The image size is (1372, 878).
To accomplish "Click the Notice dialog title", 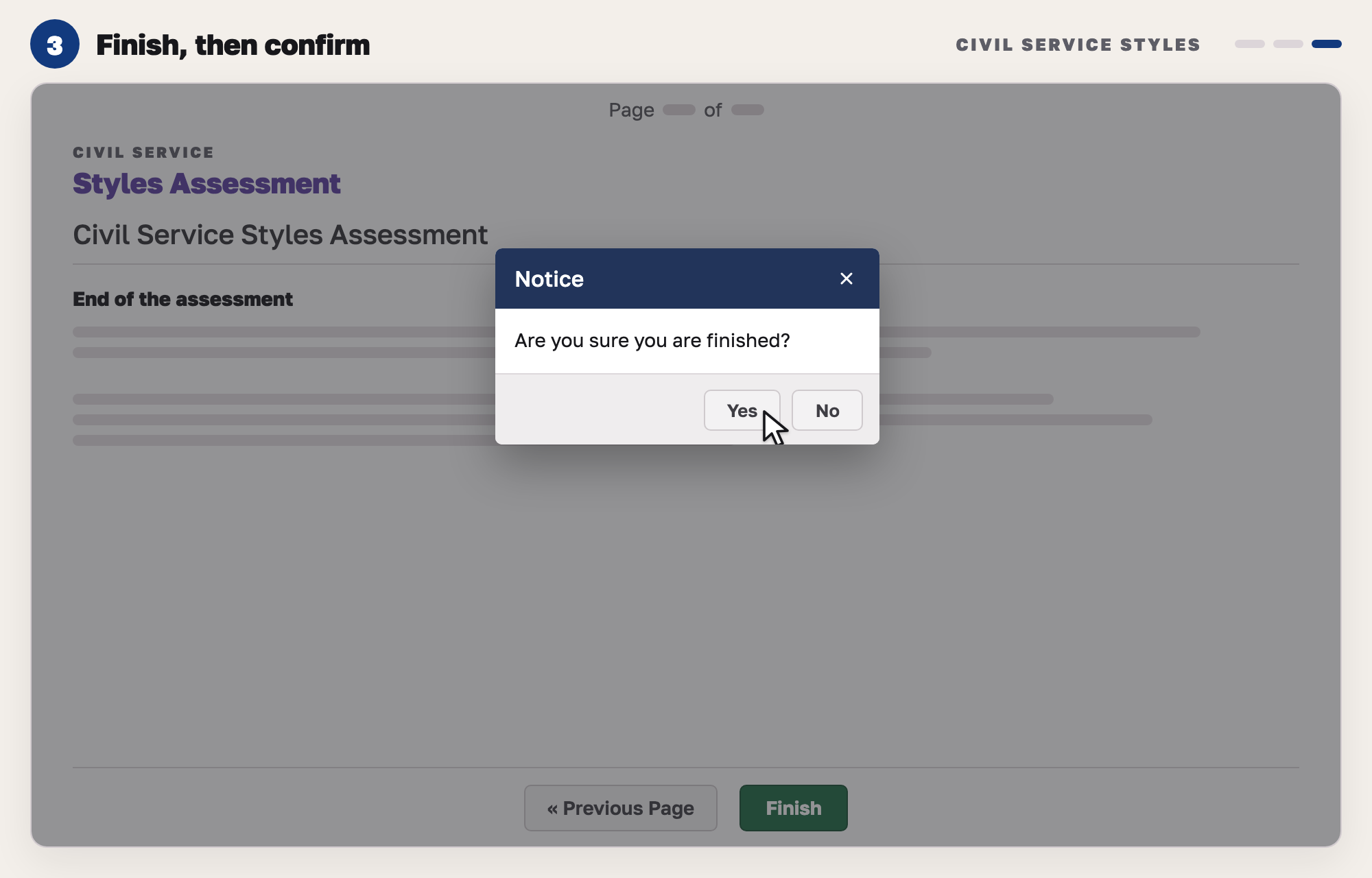I will click(549, 279).
